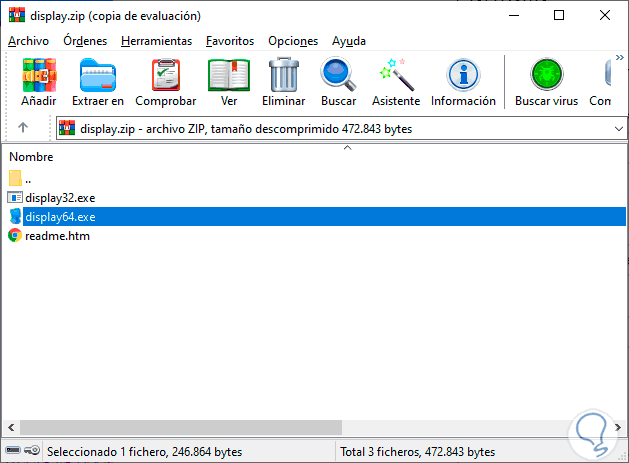
Task: Click the archive path text field
Action: click(x=341, y=128)
